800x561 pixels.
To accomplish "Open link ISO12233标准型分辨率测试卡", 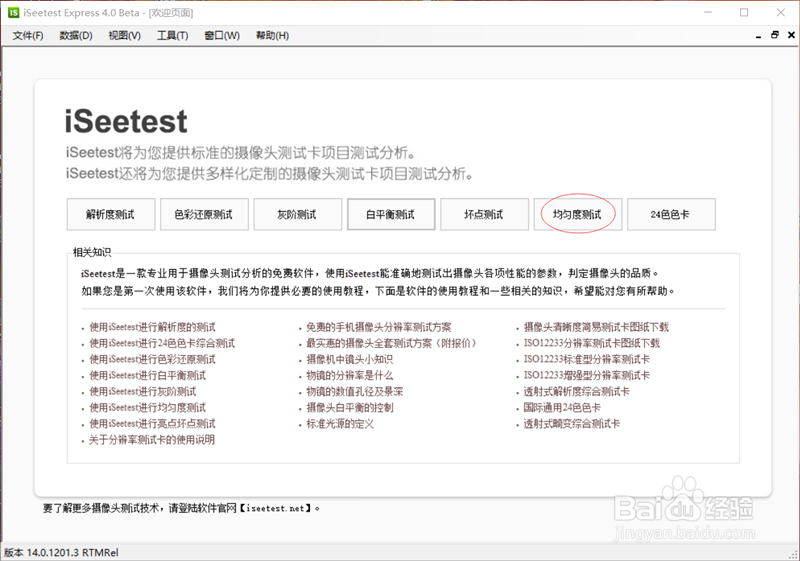I will point(586,359).
